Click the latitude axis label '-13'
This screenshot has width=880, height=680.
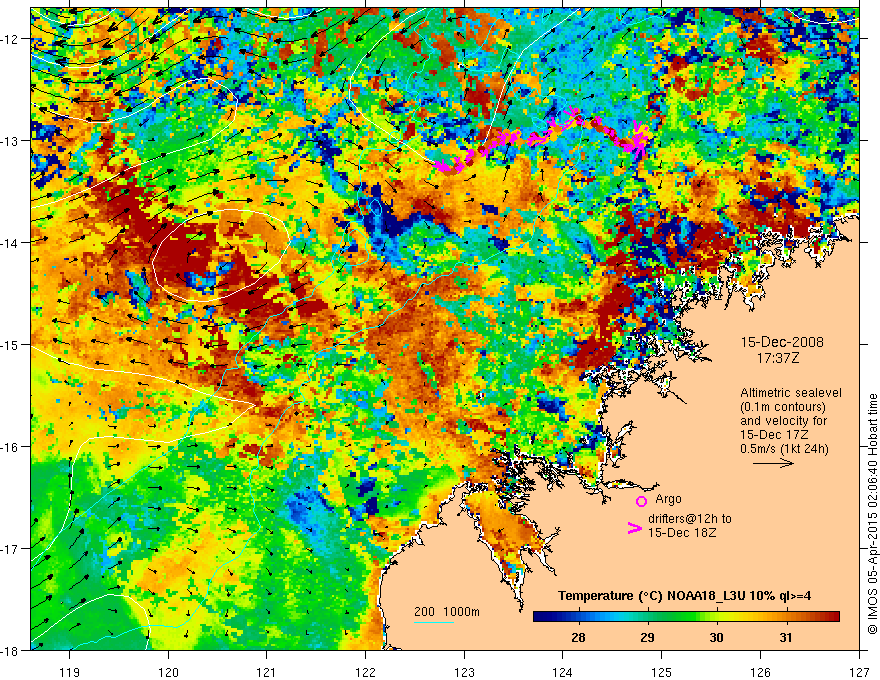(x=11, y=140)
